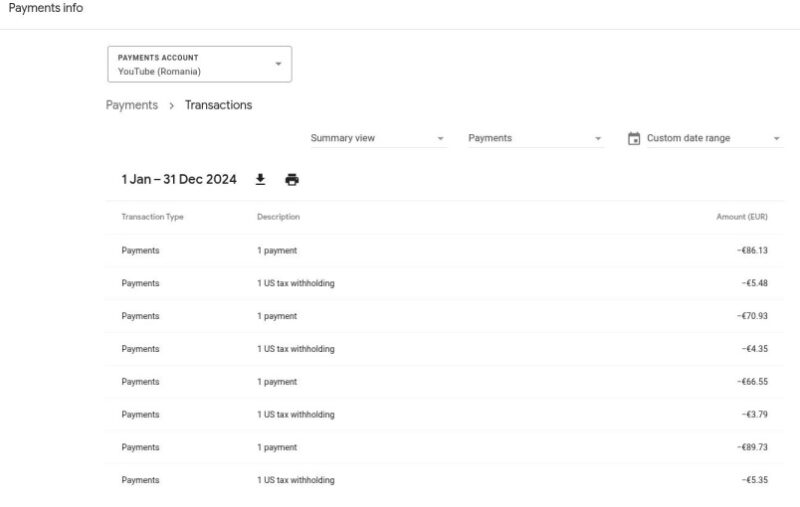Open the Payments filter dropdown

535,139
